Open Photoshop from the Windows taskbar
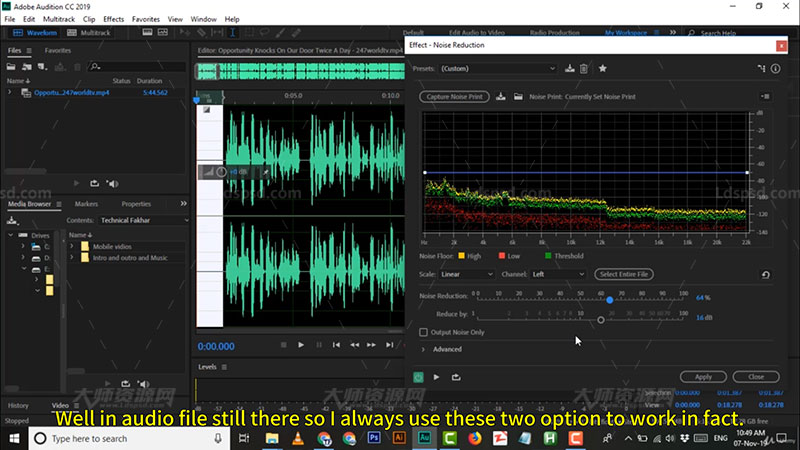 click(x=374, y=438)
